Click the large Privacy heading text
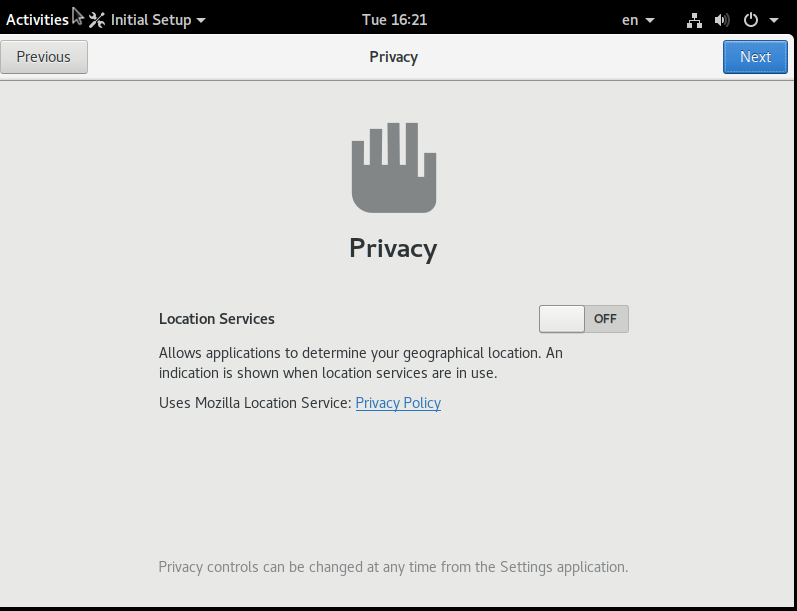Screen dimensions: 797x611 (393, 248)
